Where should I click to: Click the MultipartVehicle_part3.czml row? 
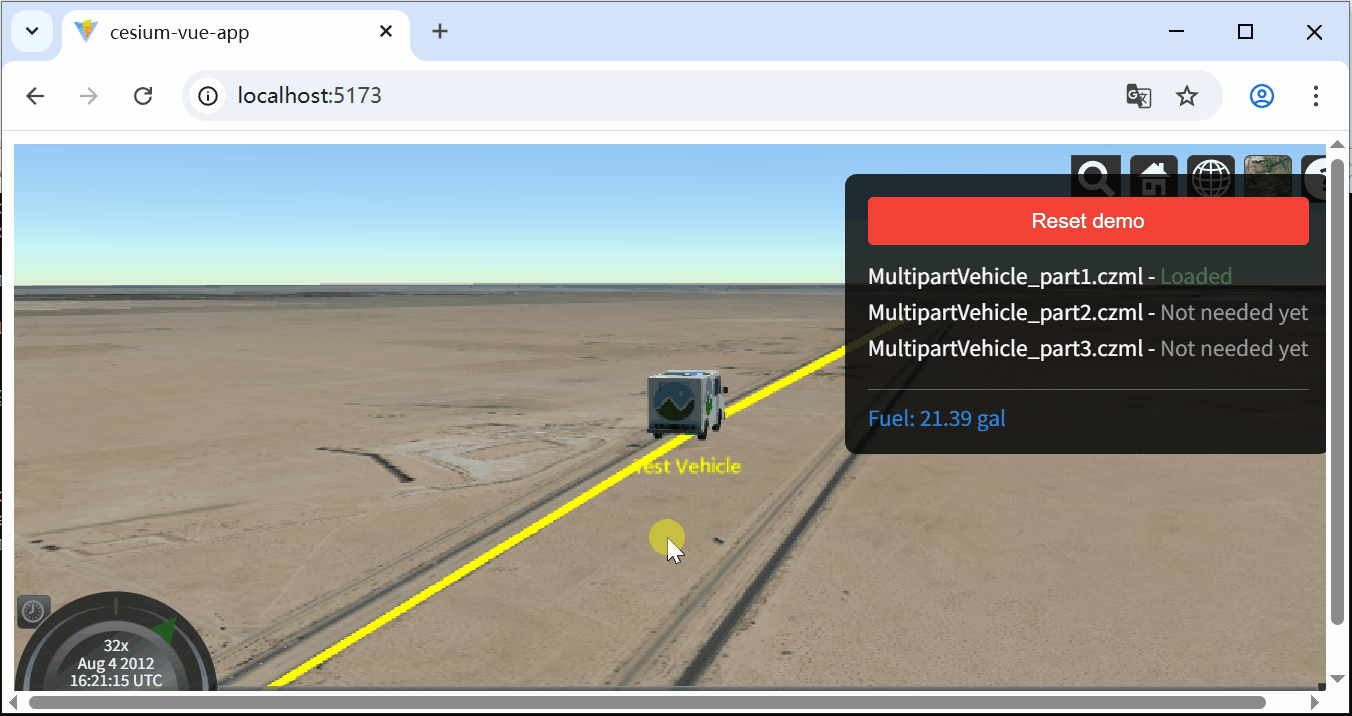coord(1088,349)
